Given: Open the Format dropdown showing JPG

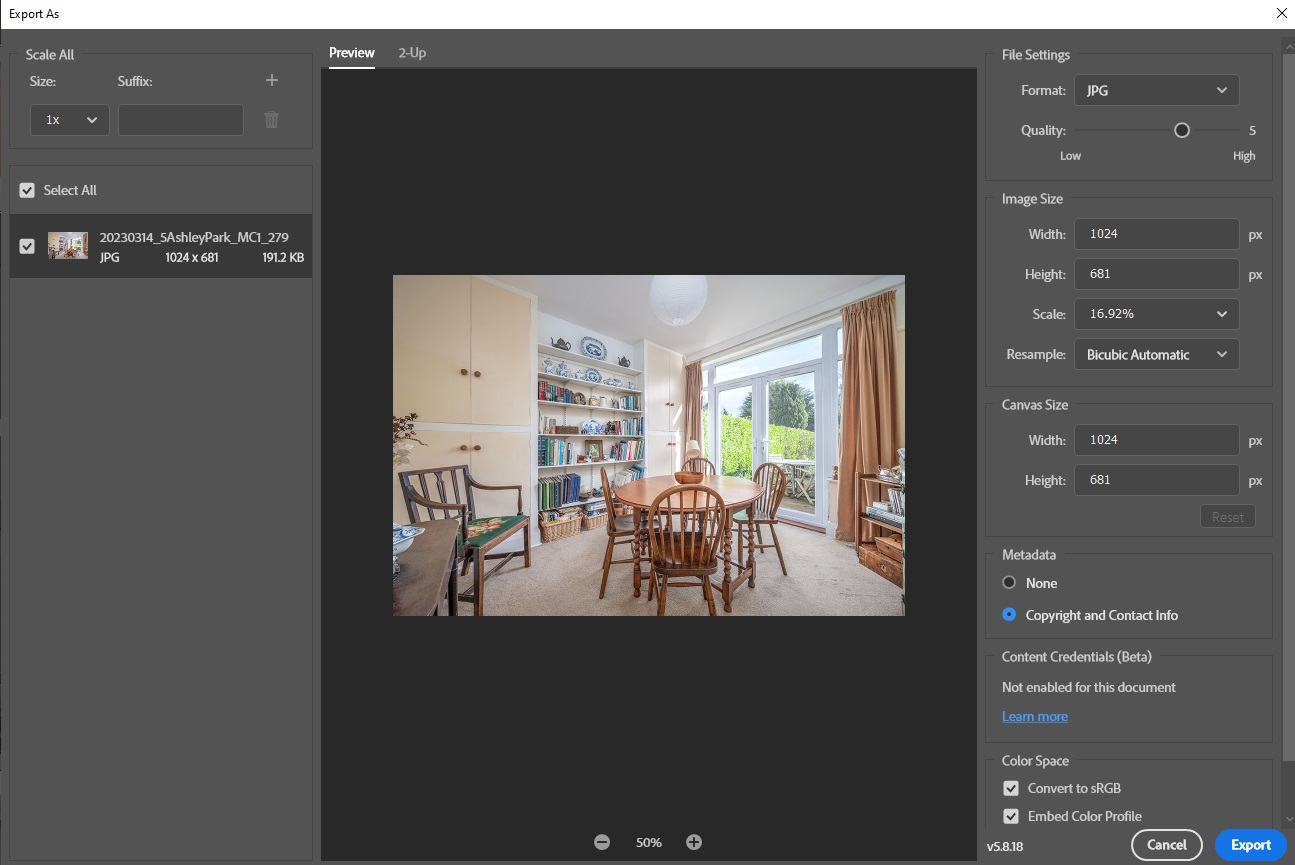Looking at the screenshot, I should click(x=1156, y=90).
